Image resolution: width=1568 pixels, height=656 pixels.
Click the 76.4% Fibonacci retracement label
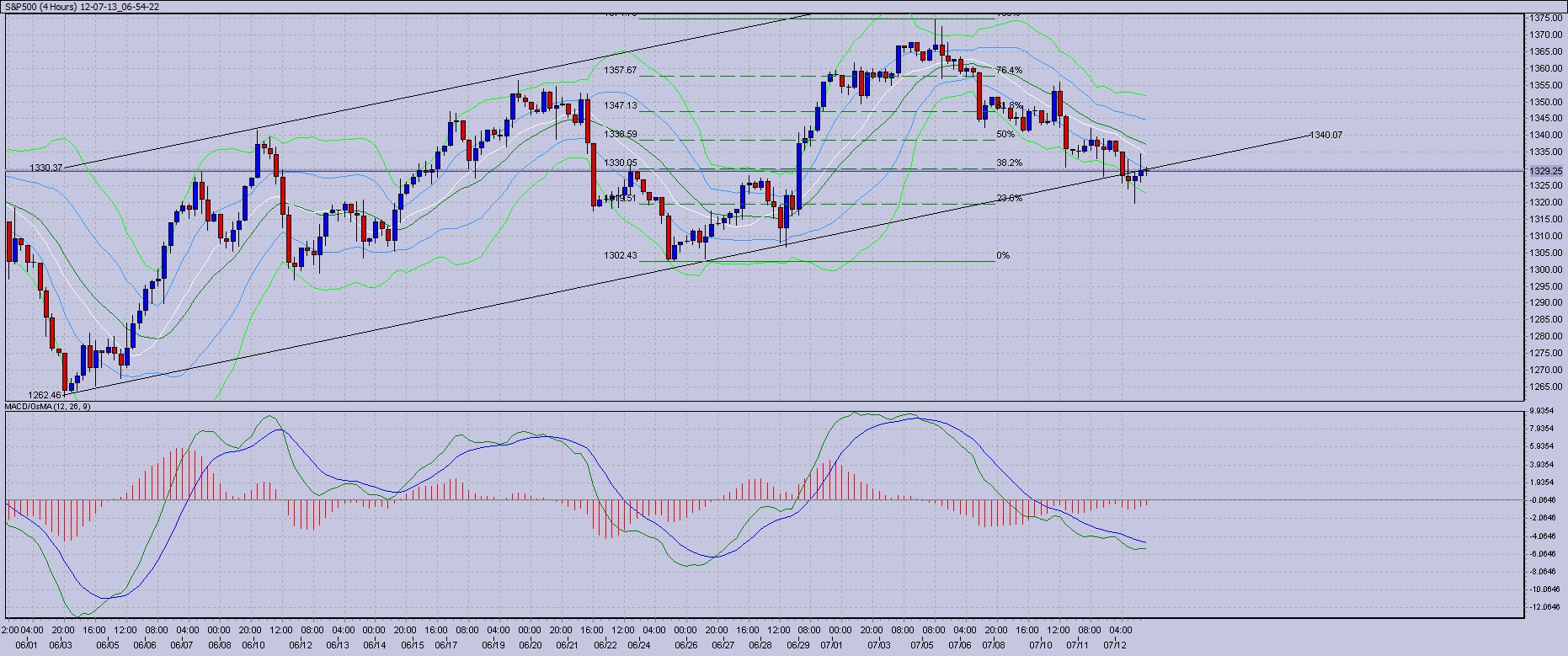pyautogui.click(x=1009, y=71)
